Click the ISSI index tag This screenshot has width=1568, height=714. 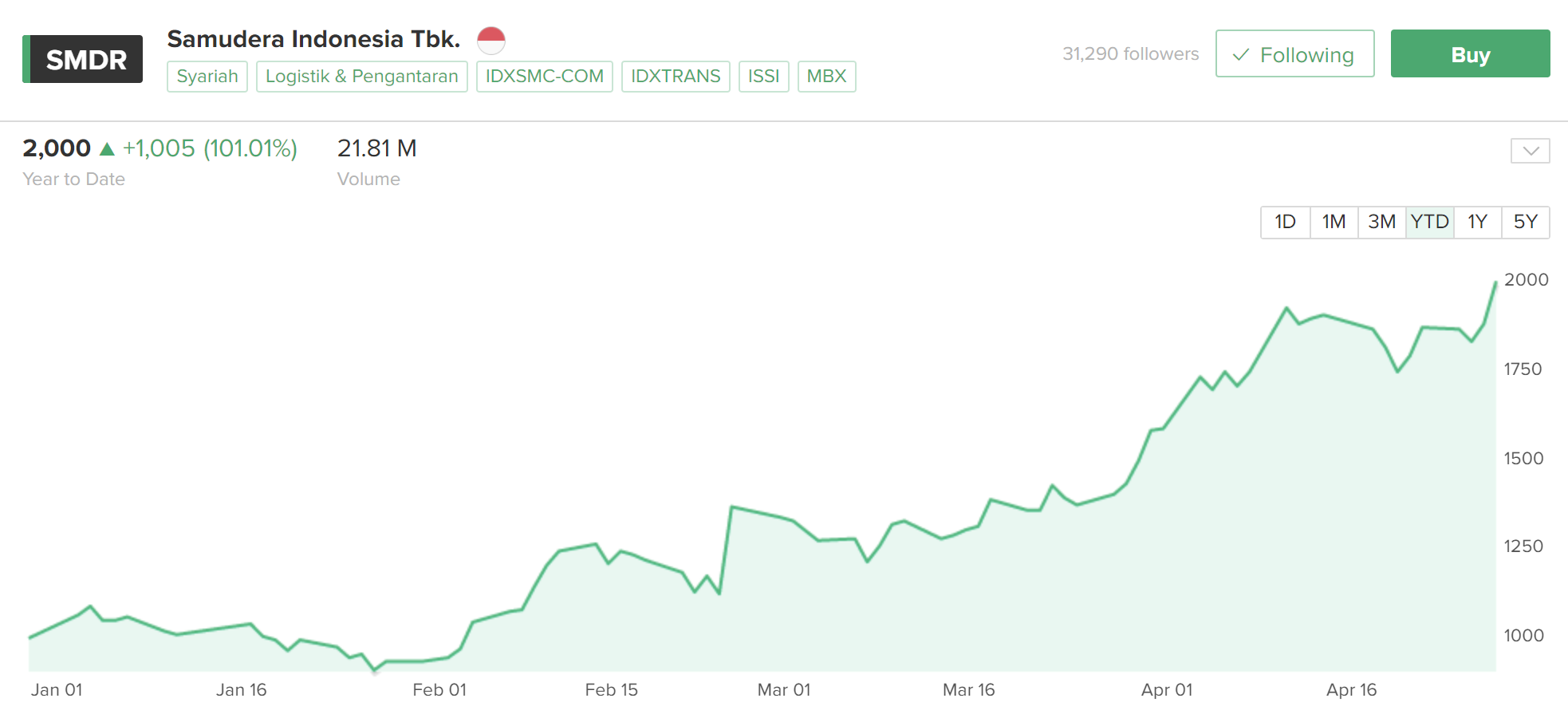pos(763,77)
